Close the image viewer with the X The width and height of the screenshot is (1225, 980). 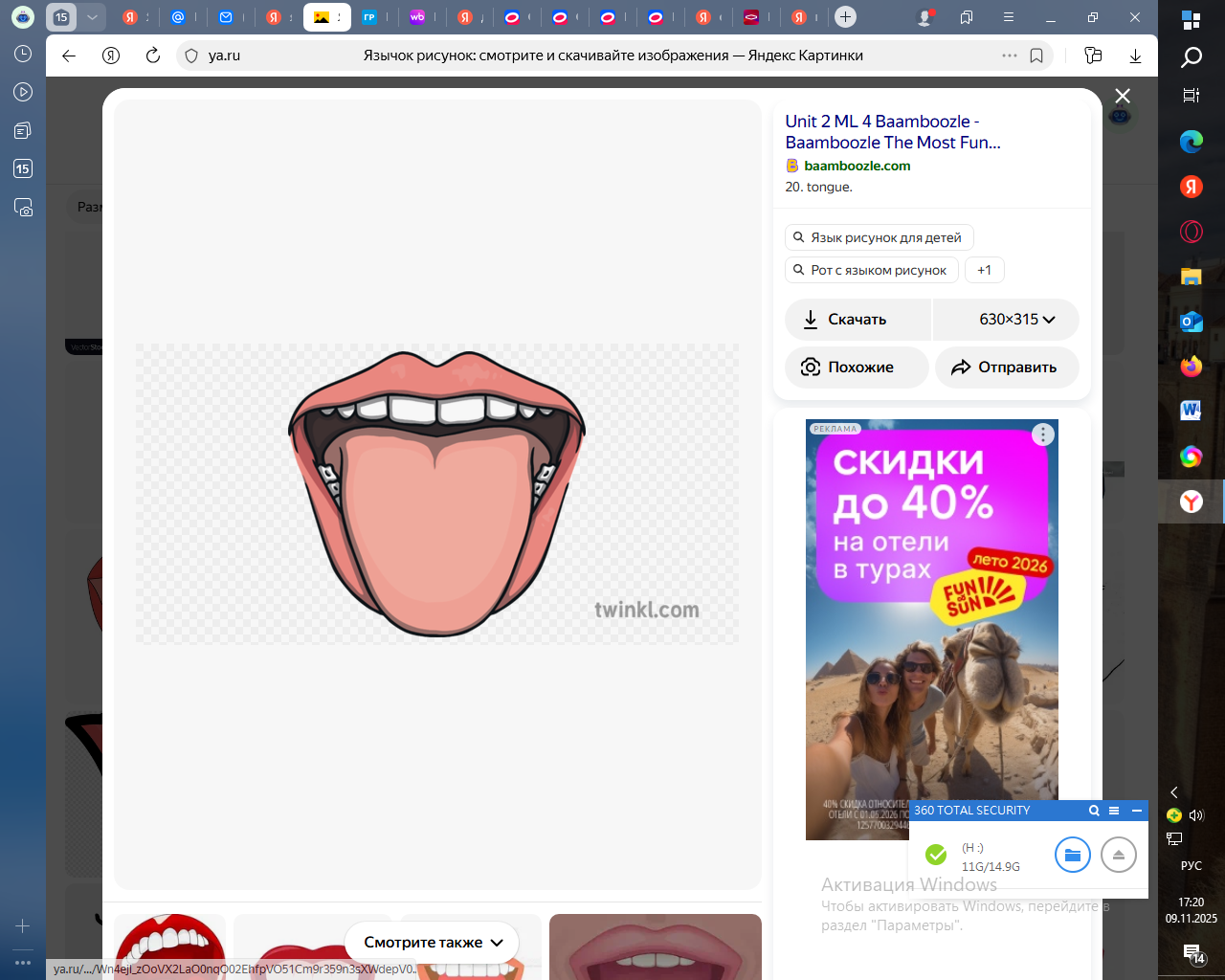point(1123,96)
